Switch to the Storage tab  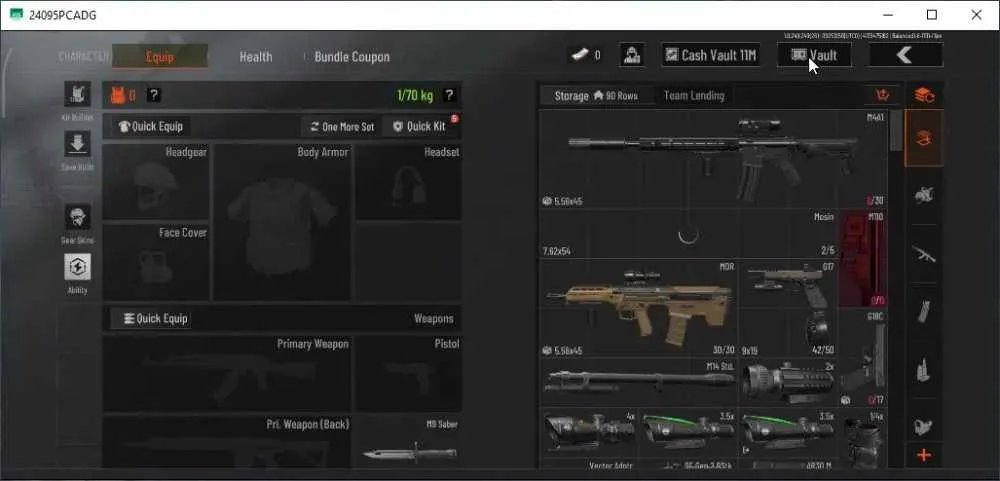point(596,96)
